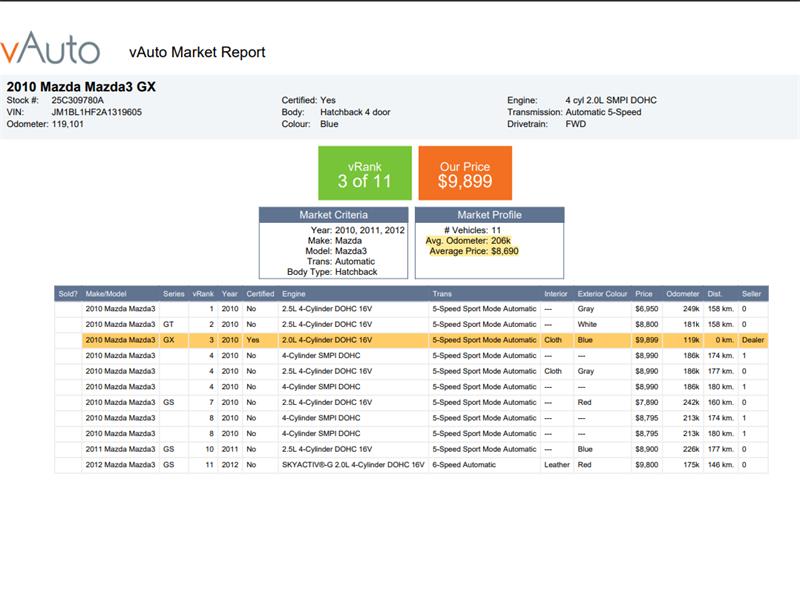This screenshot has width=800, height=598.
Task: Select the Year: 2010, 2011, 2012 criteria
Action: pyautogui.click(x=358, y=230)
